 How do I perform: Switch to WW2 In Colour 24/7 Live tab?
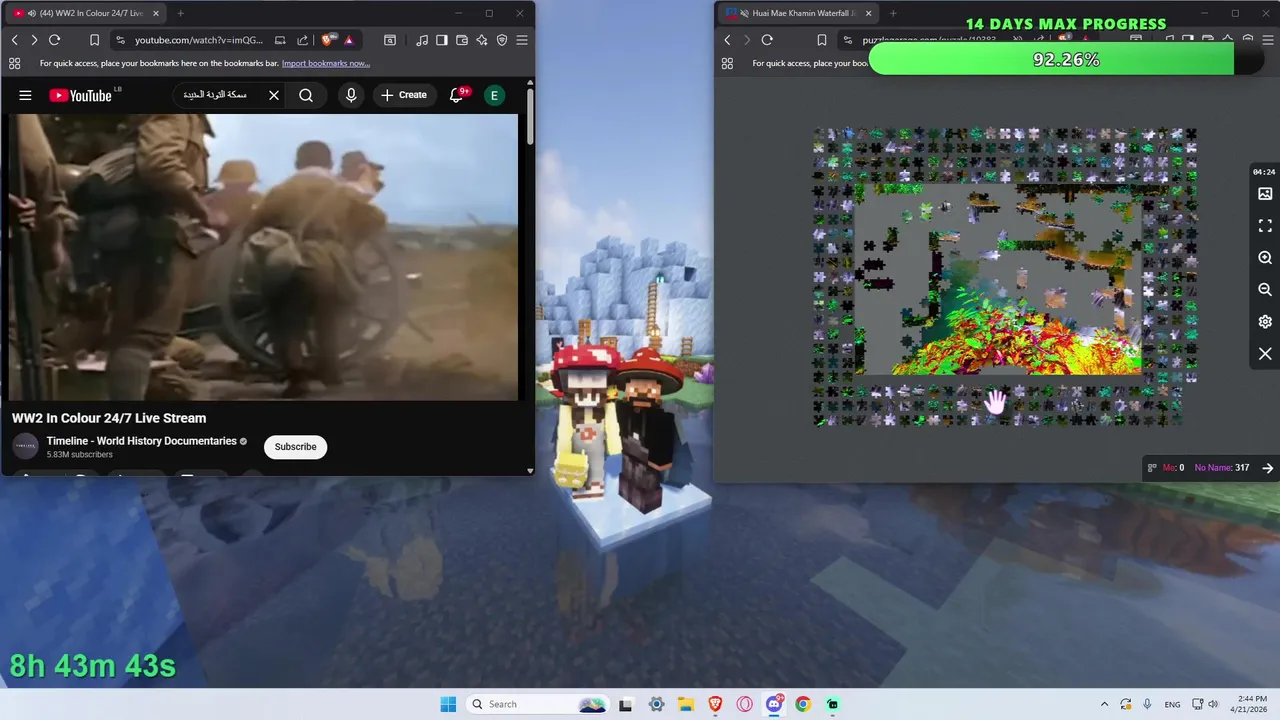[84, 13]
